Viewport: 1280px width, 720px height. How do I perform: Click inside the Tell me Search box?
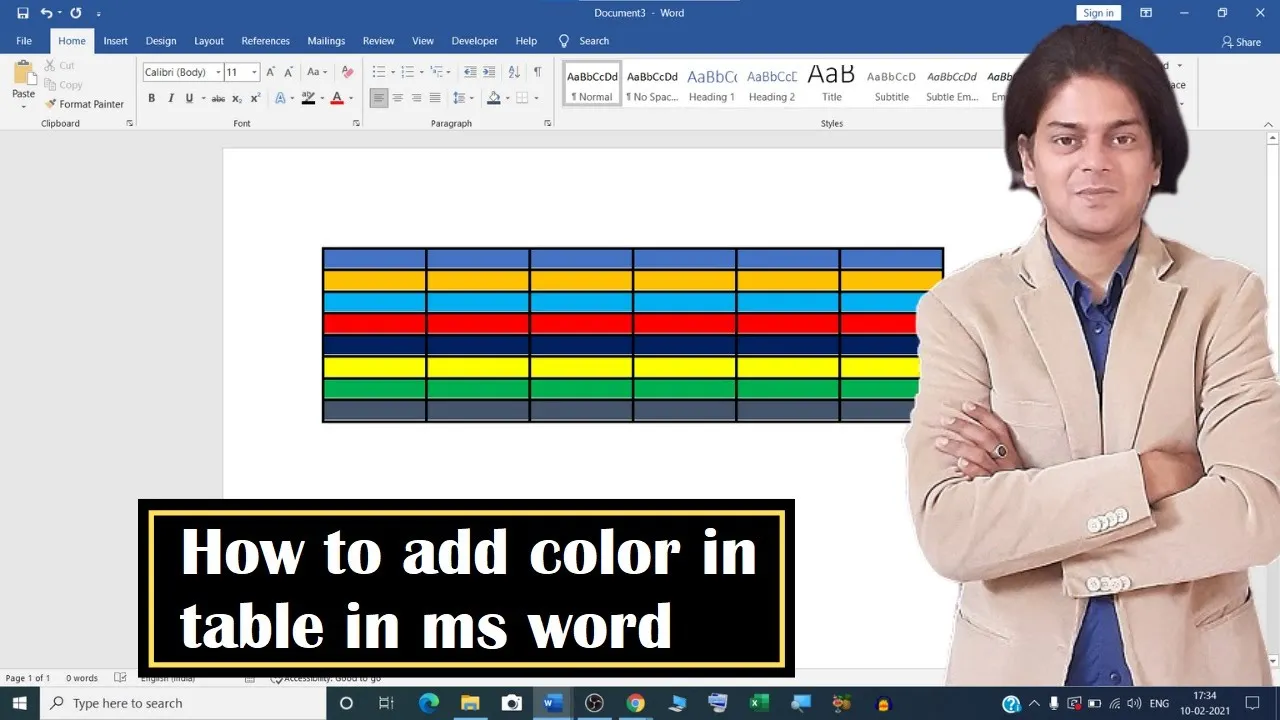pos(584,41)
